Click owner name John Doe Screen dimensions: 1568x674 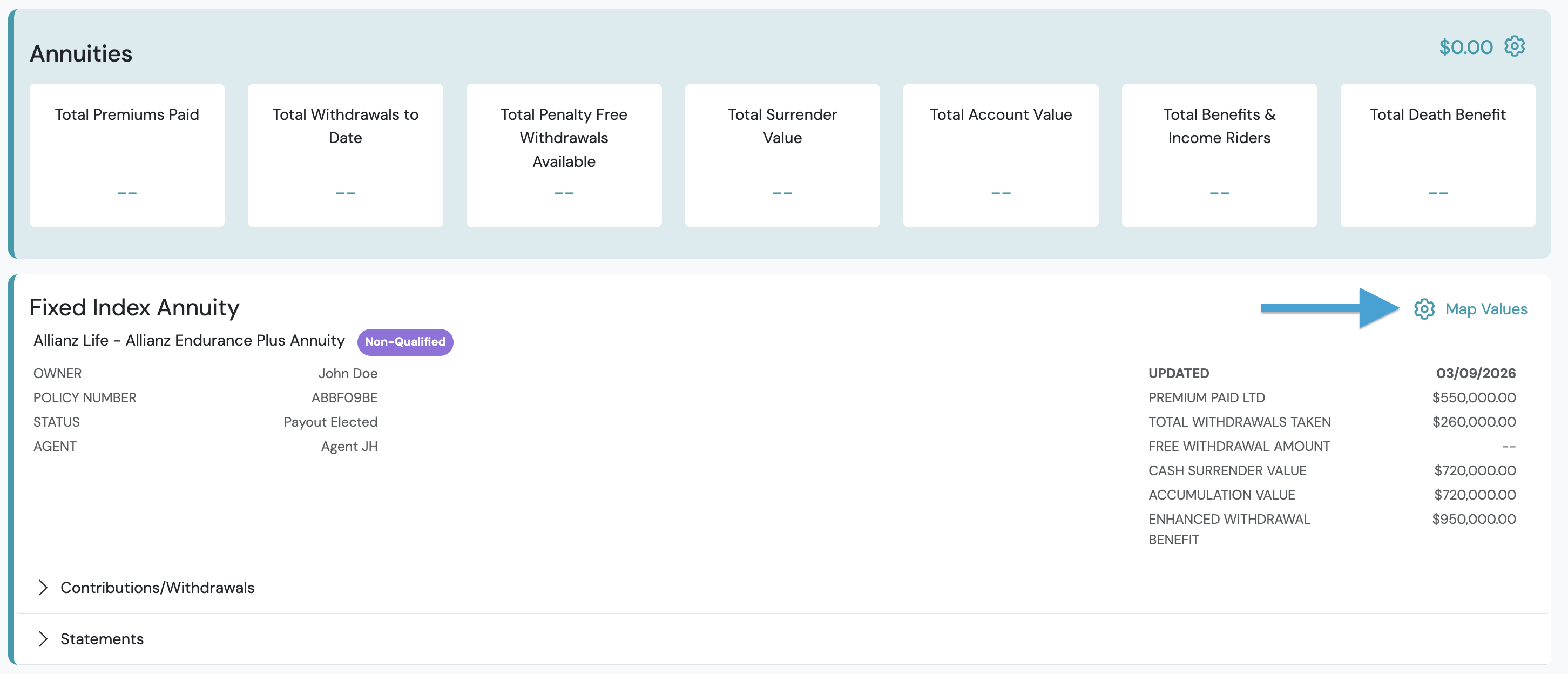pos(348,373)
